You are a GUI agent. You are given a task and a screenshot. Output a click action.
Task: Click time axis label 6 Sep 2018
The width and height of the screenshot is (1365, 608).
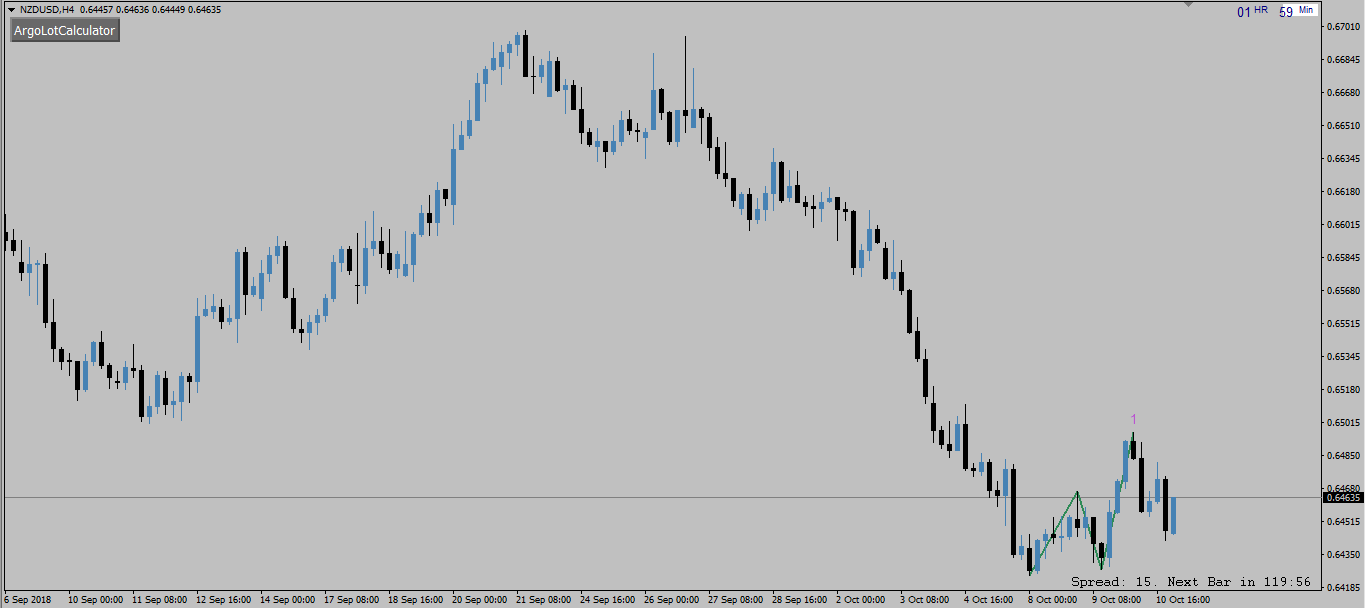[27, 600]
